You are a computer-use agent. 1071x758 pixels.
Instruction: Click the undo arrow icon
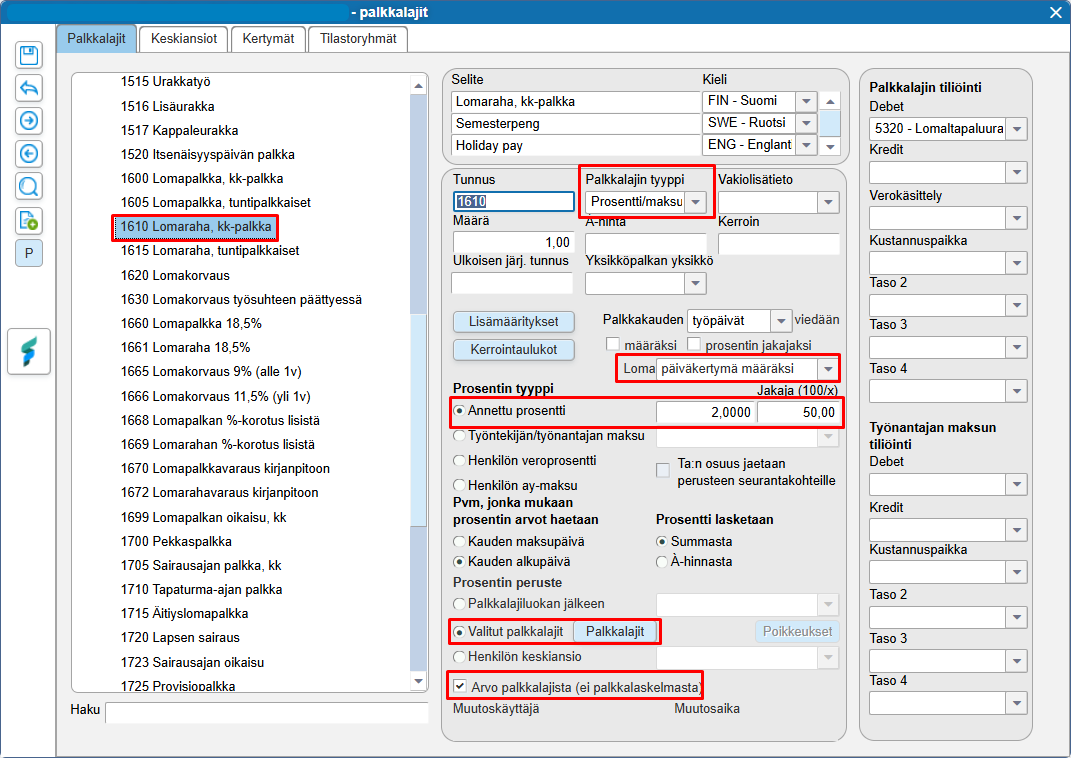click(x=29, y=88)
